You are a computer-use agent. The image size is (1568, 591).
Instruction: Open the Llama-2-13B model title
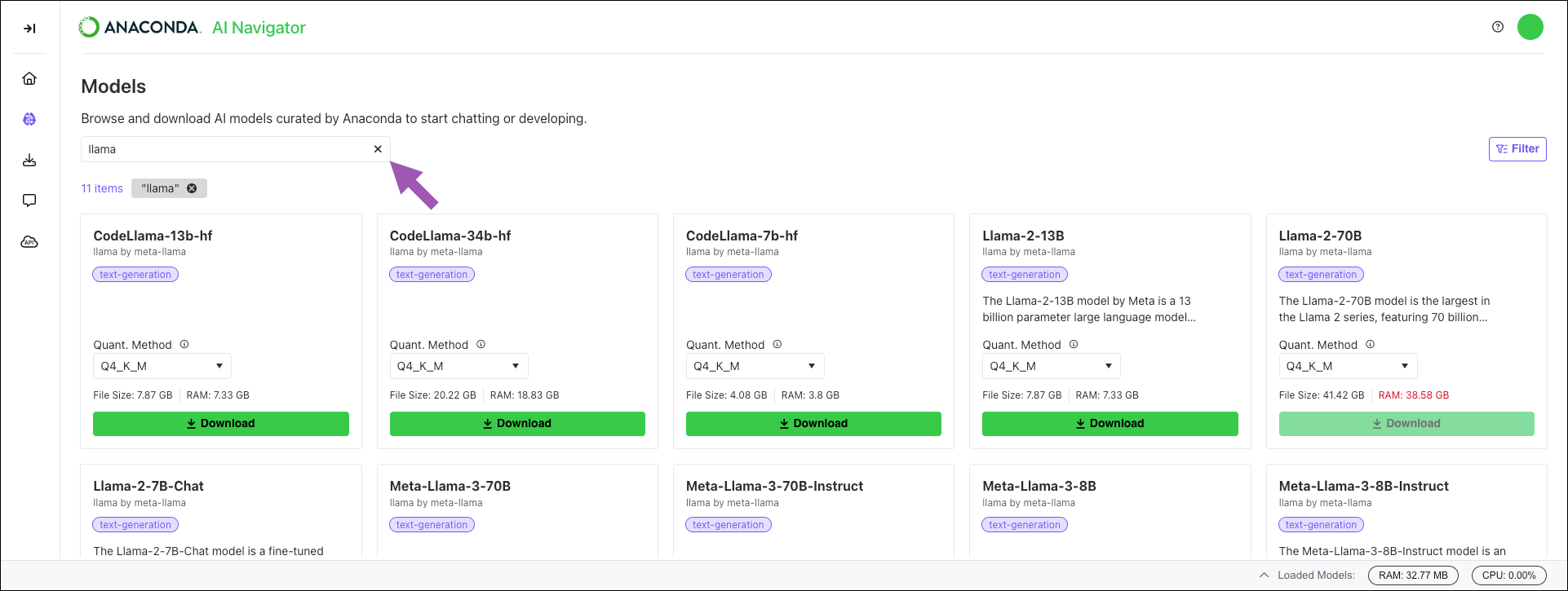click(1023, 236)
